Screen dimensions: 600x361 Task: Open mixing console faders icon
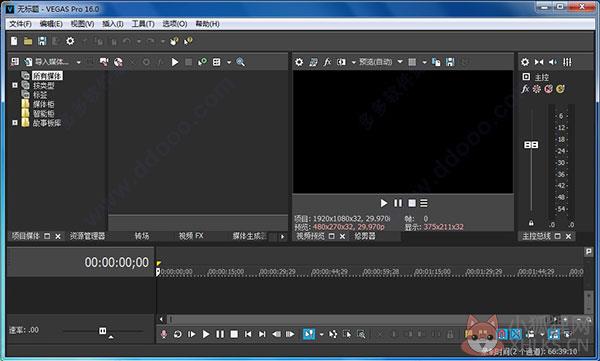pyautogui.click(x=567, y=62)
